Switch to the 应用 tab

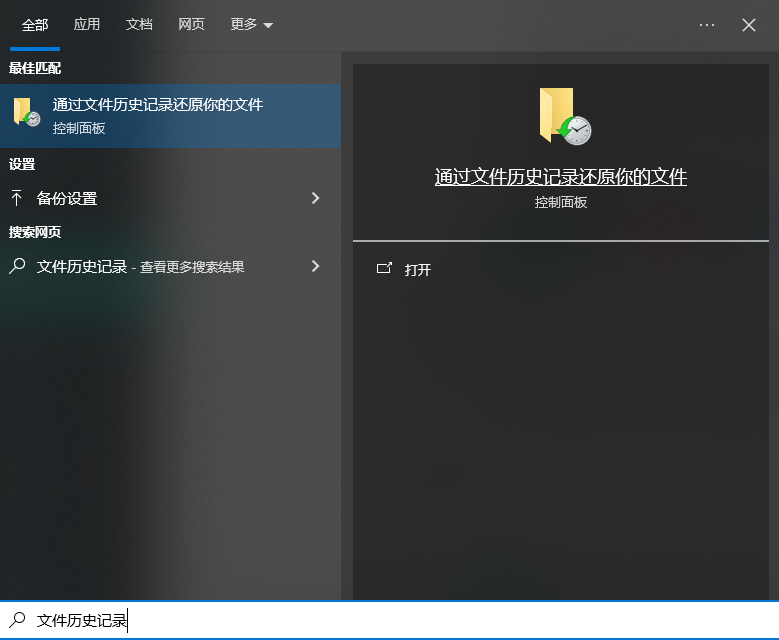click(x=87, y=24)
